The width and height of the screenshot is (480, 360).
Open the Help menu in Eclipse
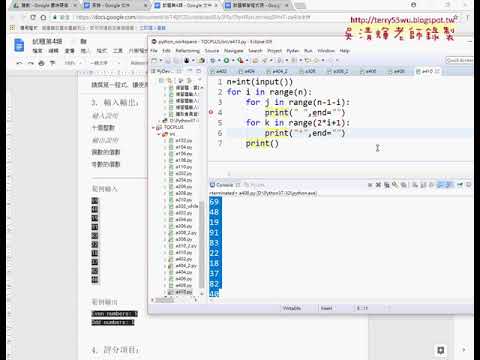point(344,51)
